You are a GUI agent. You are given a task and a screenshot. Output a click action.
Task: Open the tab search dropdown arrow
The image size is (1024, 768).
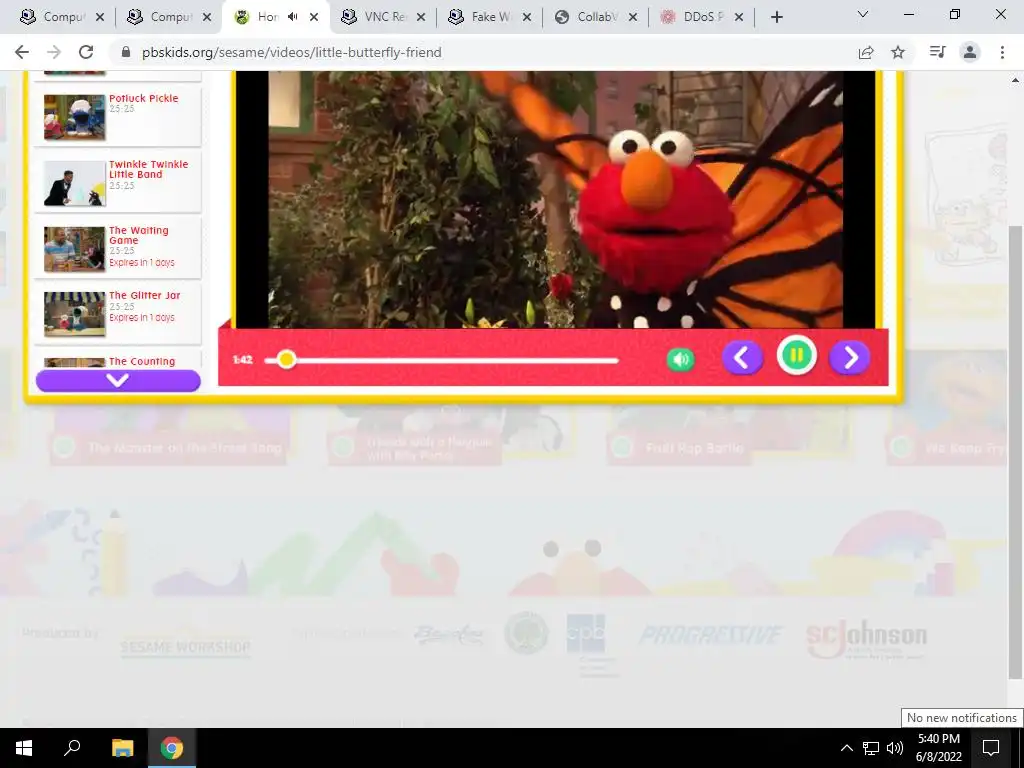click(x=863, y=14)
